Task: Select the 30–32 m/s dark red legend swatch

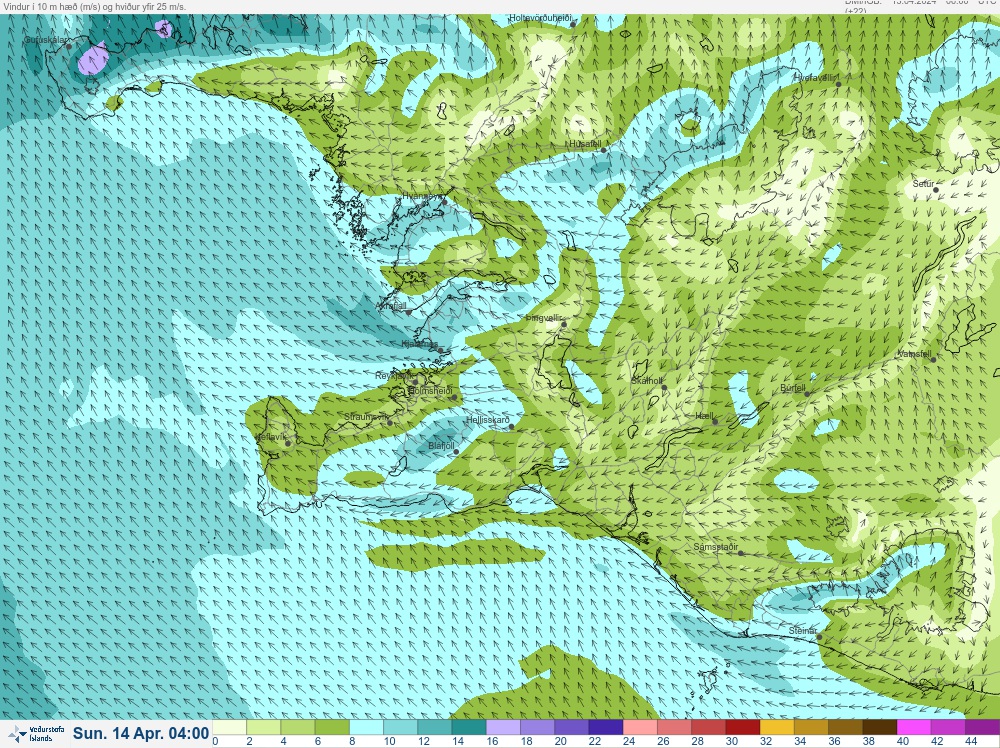Action: 744,728
